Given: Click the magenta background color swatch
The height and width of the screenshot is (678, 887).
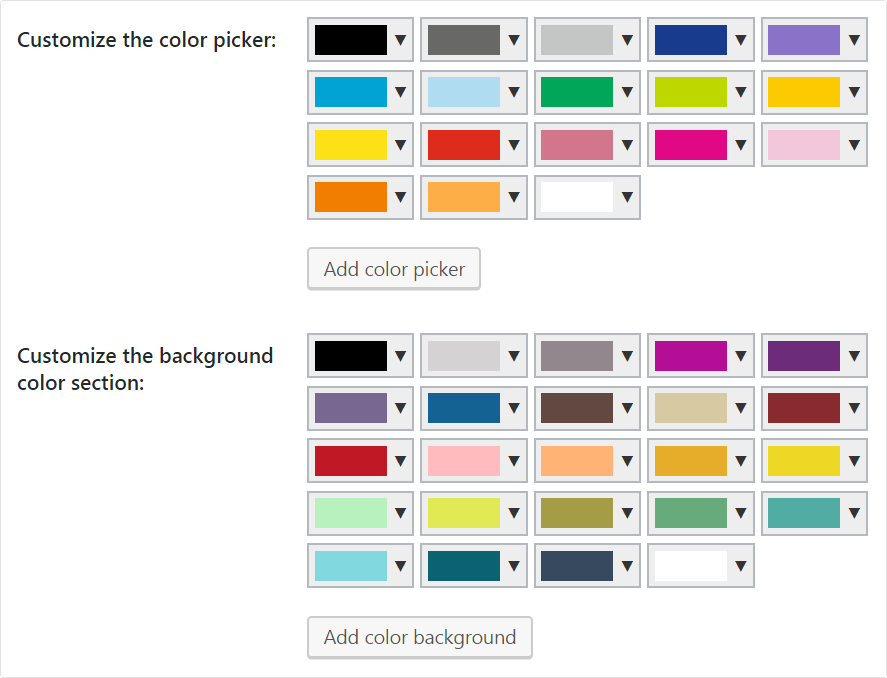Looking at the screenshot, I should click(691, 355).
